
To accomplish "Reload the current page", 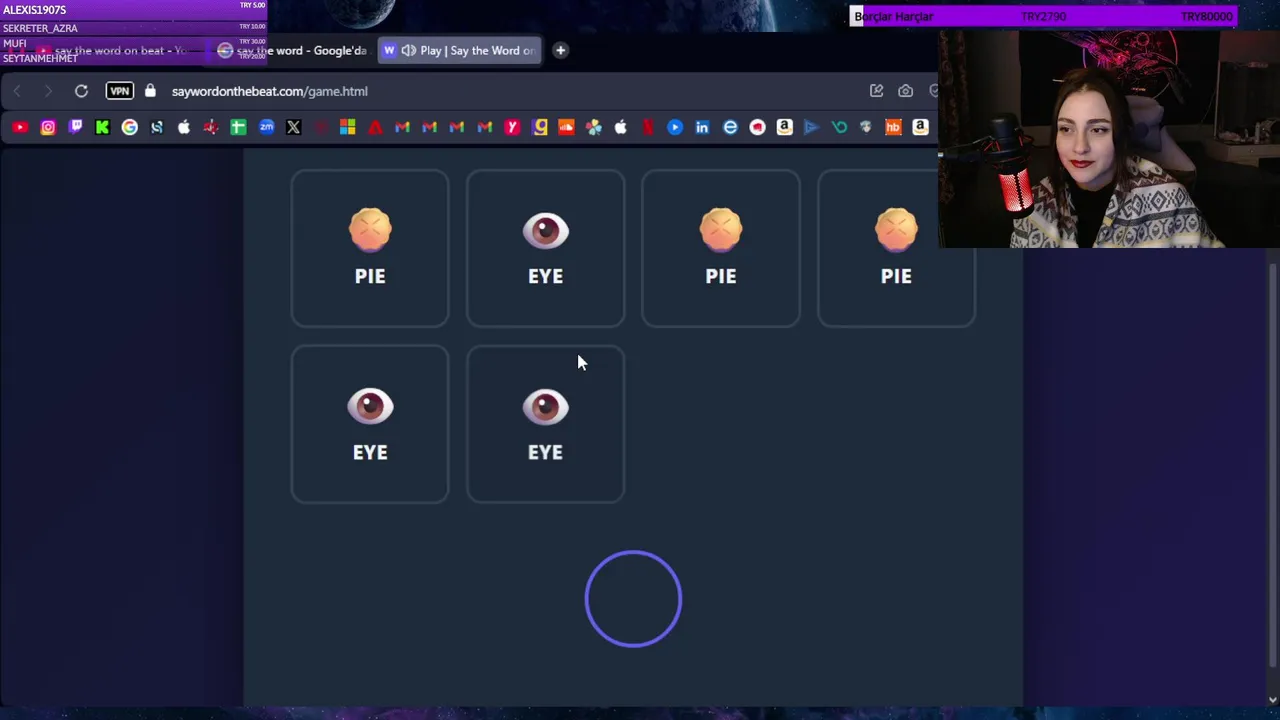I will point(81,91).
